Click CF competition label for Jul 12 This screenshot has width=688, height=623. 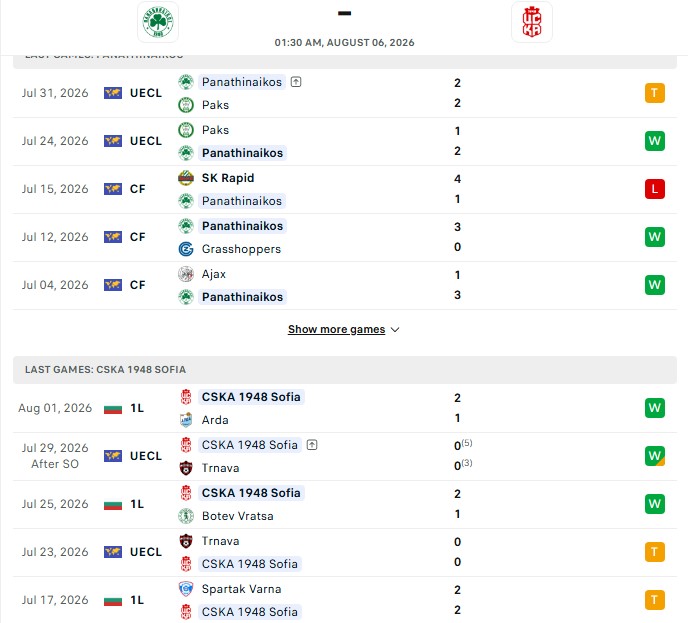pyautogui.click(x=137, y=237)
